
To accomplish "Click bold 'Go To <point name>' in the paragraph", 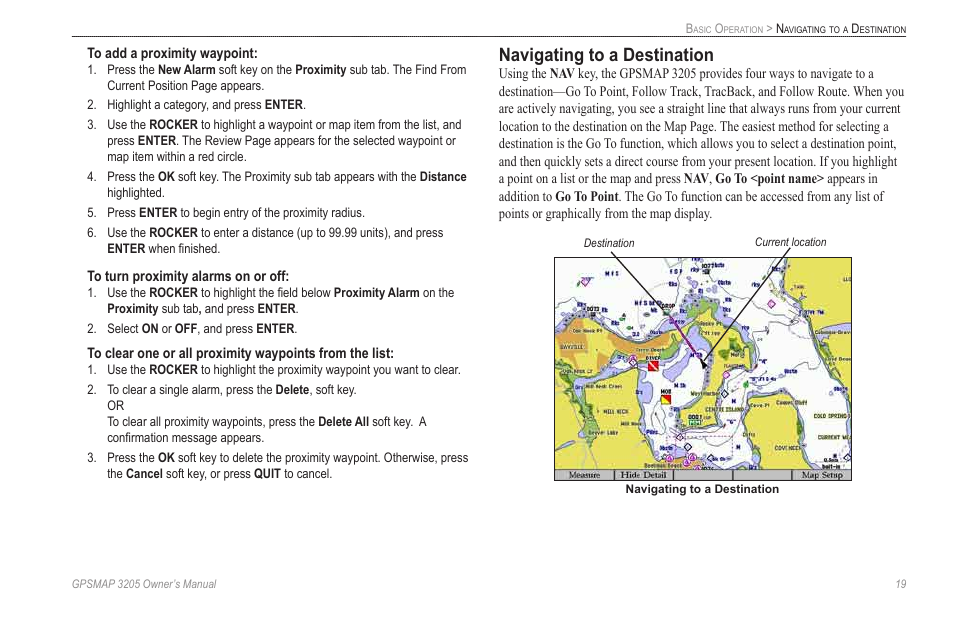I will coord(770,178).
